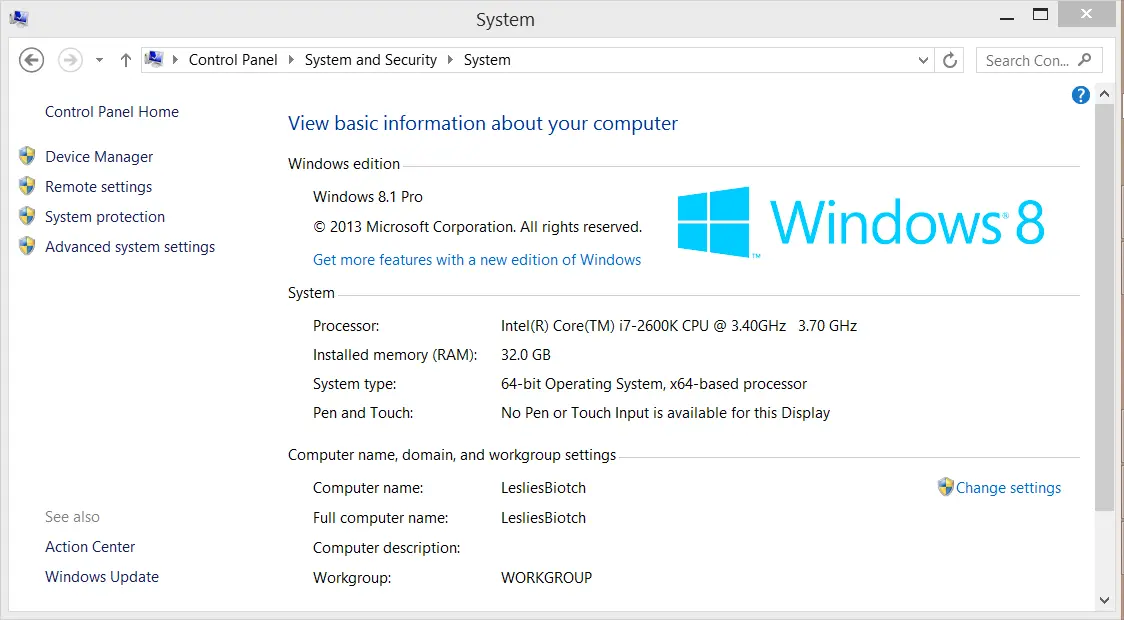
Task: Expand chevron after Control Panel breadcrumb
Action: pyautogui.click(x=291, y=59)
